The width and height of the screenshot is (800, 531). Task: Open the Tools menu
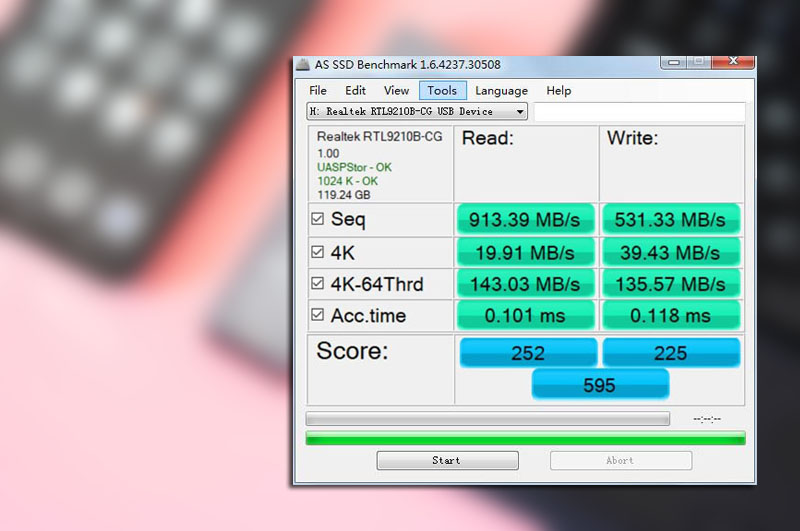point(442,91)
